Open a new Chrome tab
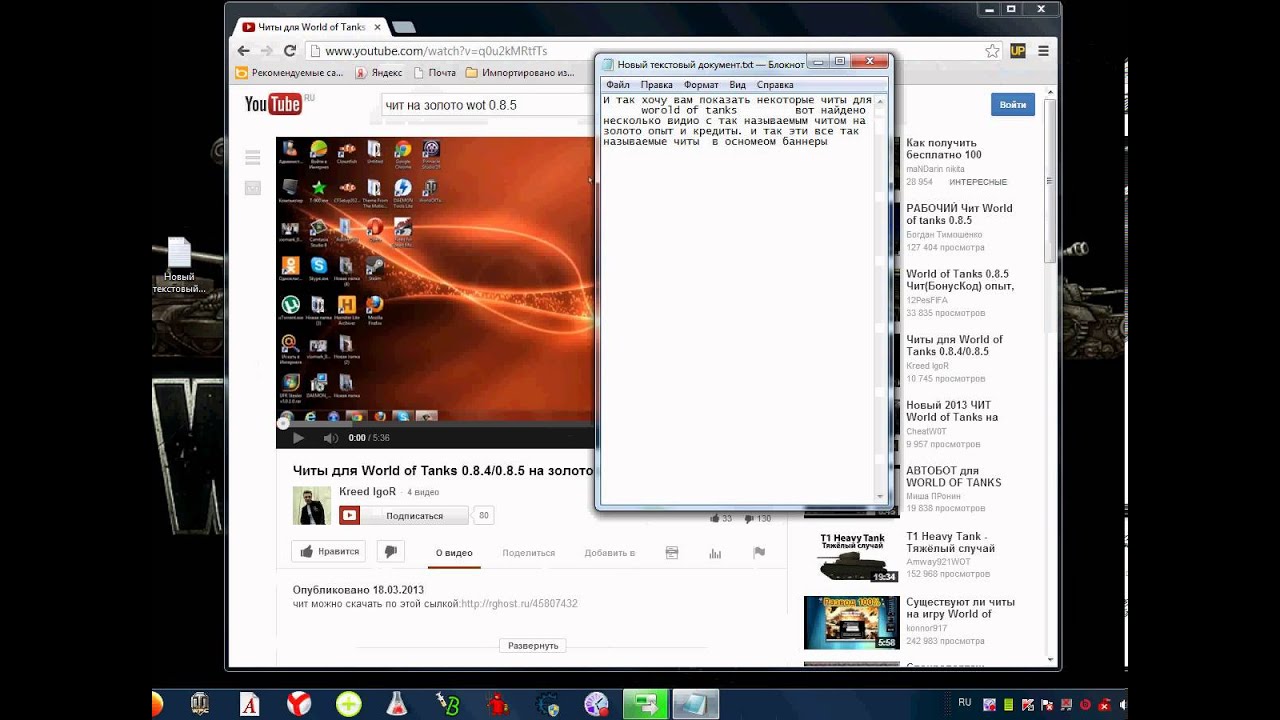 point(404,27)
